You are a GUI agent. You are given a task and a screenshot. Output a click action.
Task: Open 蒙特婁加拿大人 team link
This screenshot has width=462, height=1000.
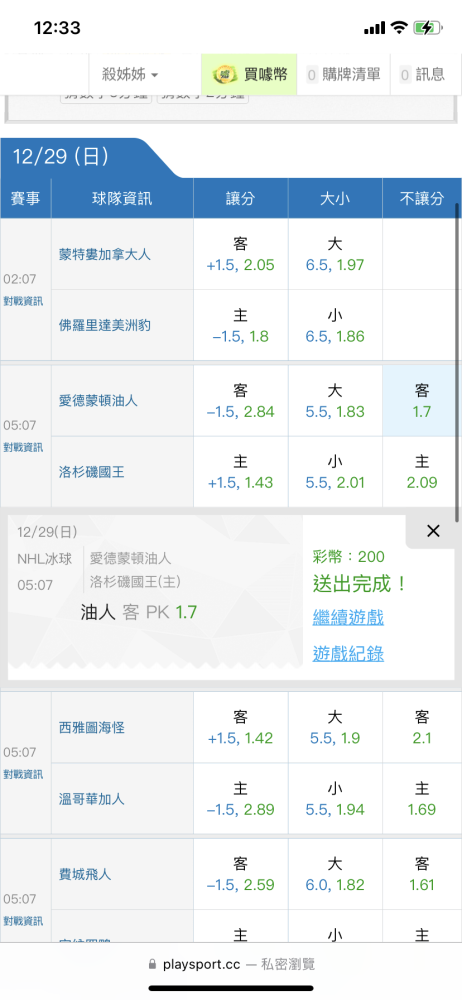[105, 254]
